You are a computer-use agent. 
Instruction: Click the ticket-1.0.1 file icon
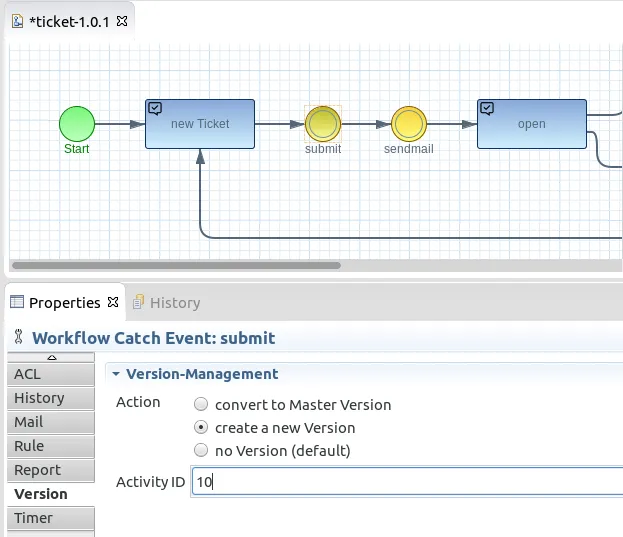tap(17, 21)
